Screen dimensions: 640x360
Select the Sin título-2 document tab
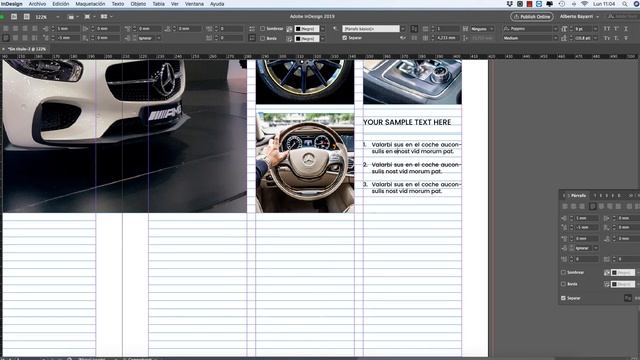[x=27, y=49]
